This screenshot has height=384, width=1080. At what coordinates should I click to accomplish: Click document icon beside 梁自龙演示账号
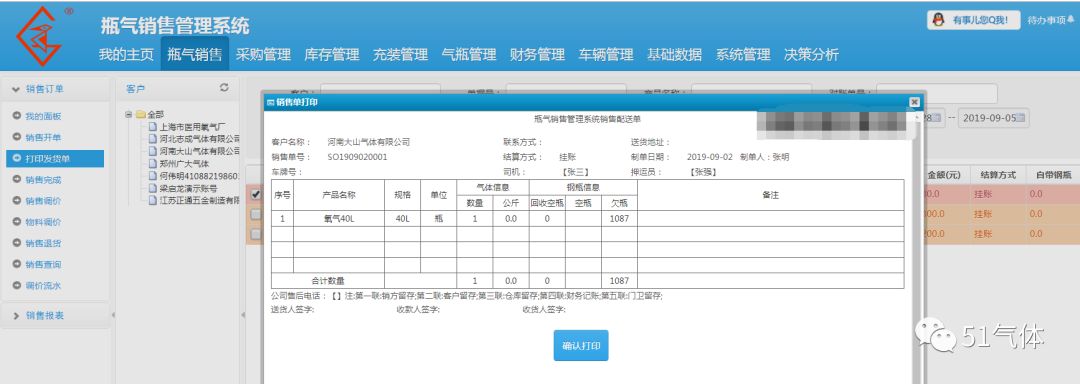pos(153,188)
